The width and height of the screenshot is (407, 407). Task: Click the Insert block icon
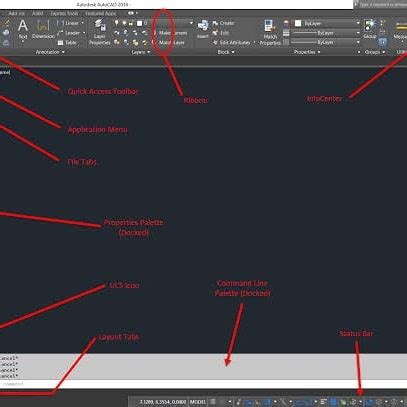tap(203, 29)
